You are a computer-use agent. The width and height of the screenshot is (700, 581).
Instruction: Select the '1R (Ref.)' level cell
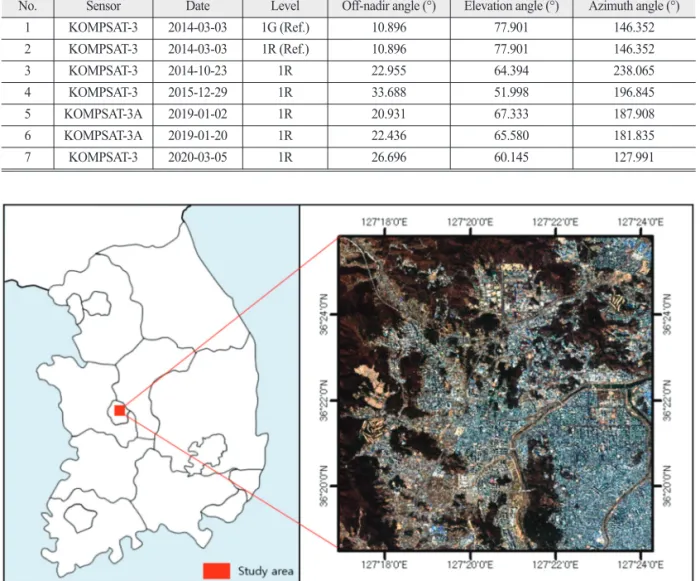point(285,49)
